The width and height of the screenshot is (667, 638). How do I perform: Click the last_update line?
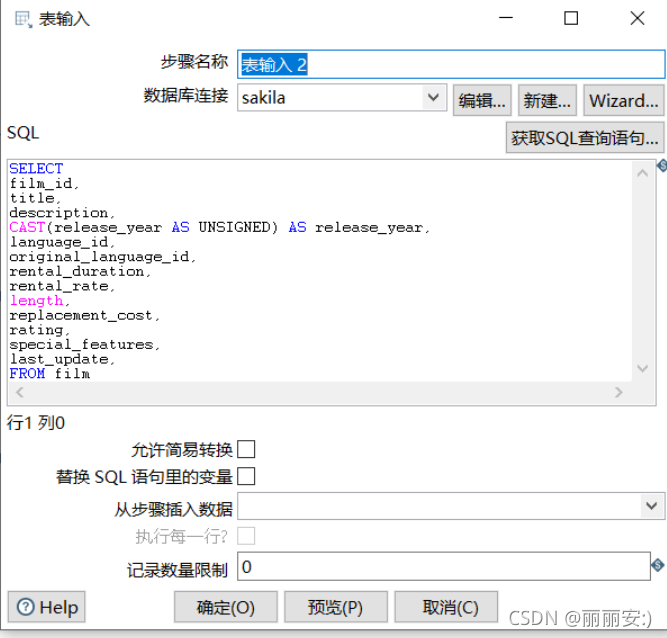point(62,359)
